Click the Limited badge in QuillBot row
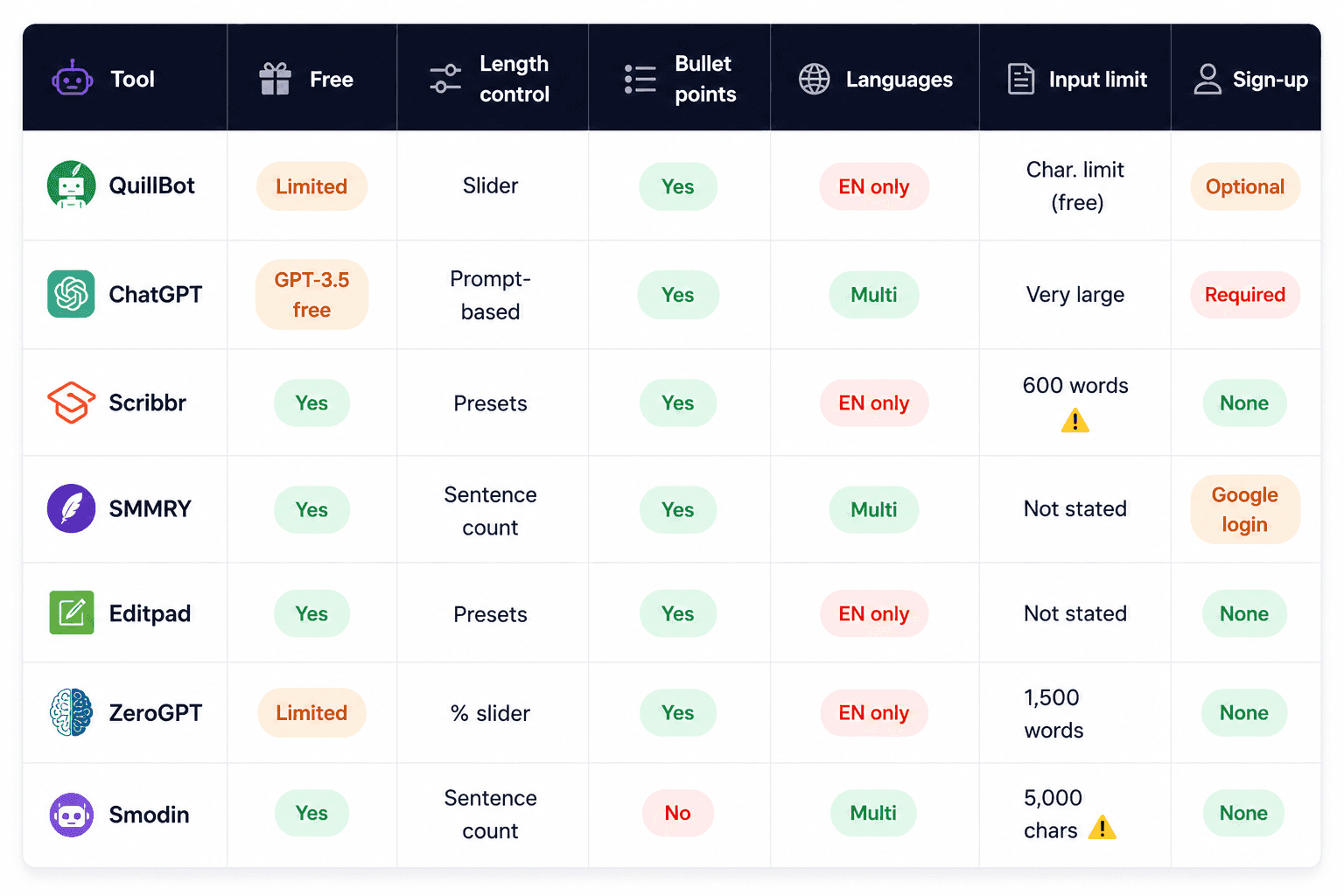1344x896 pixels. coord(311,186)
